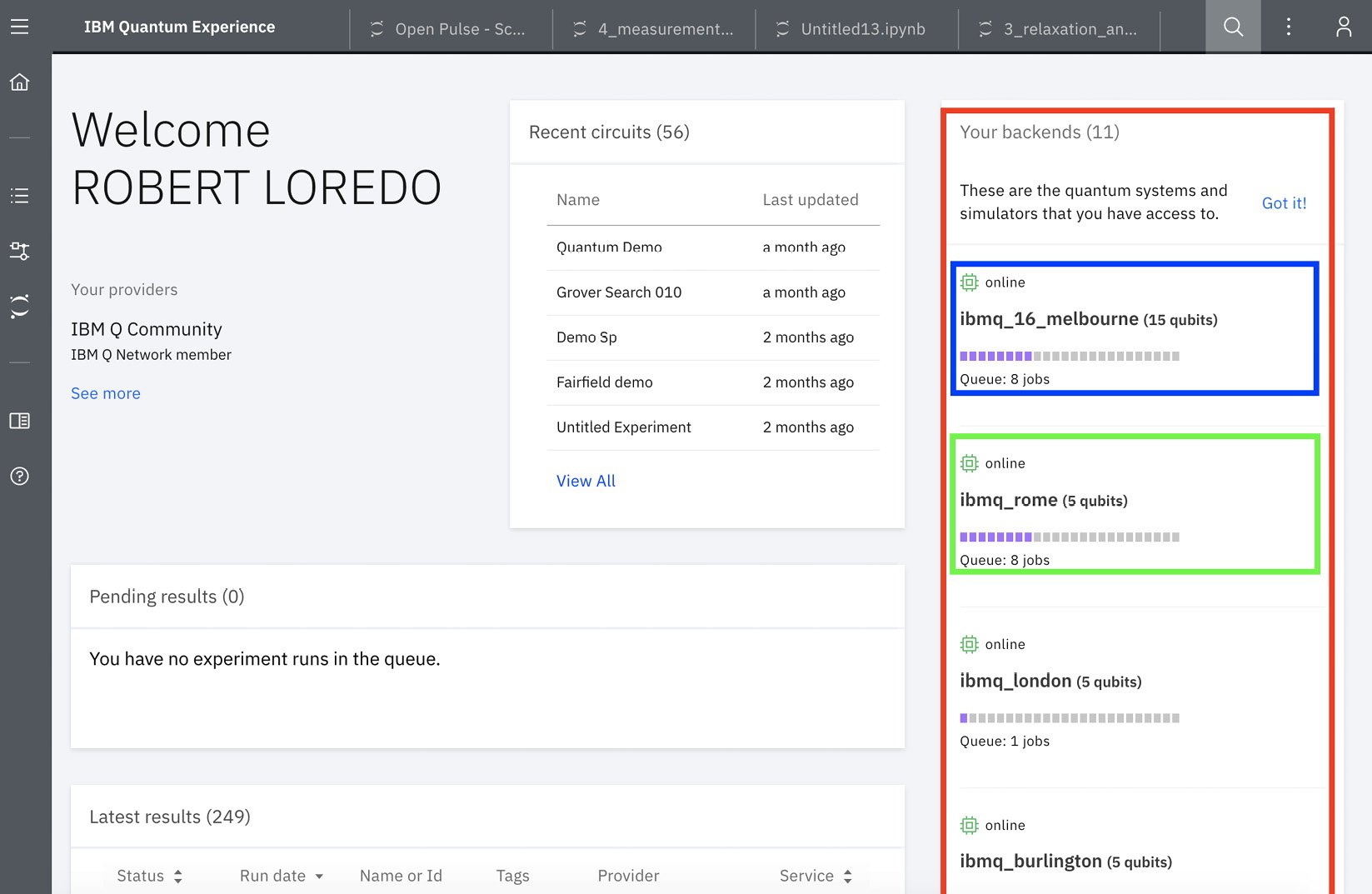This screenshot has height=894, width=1372.
Task: Open ibmq_16_melbourne backend
Action: [x=1088, y=319]
